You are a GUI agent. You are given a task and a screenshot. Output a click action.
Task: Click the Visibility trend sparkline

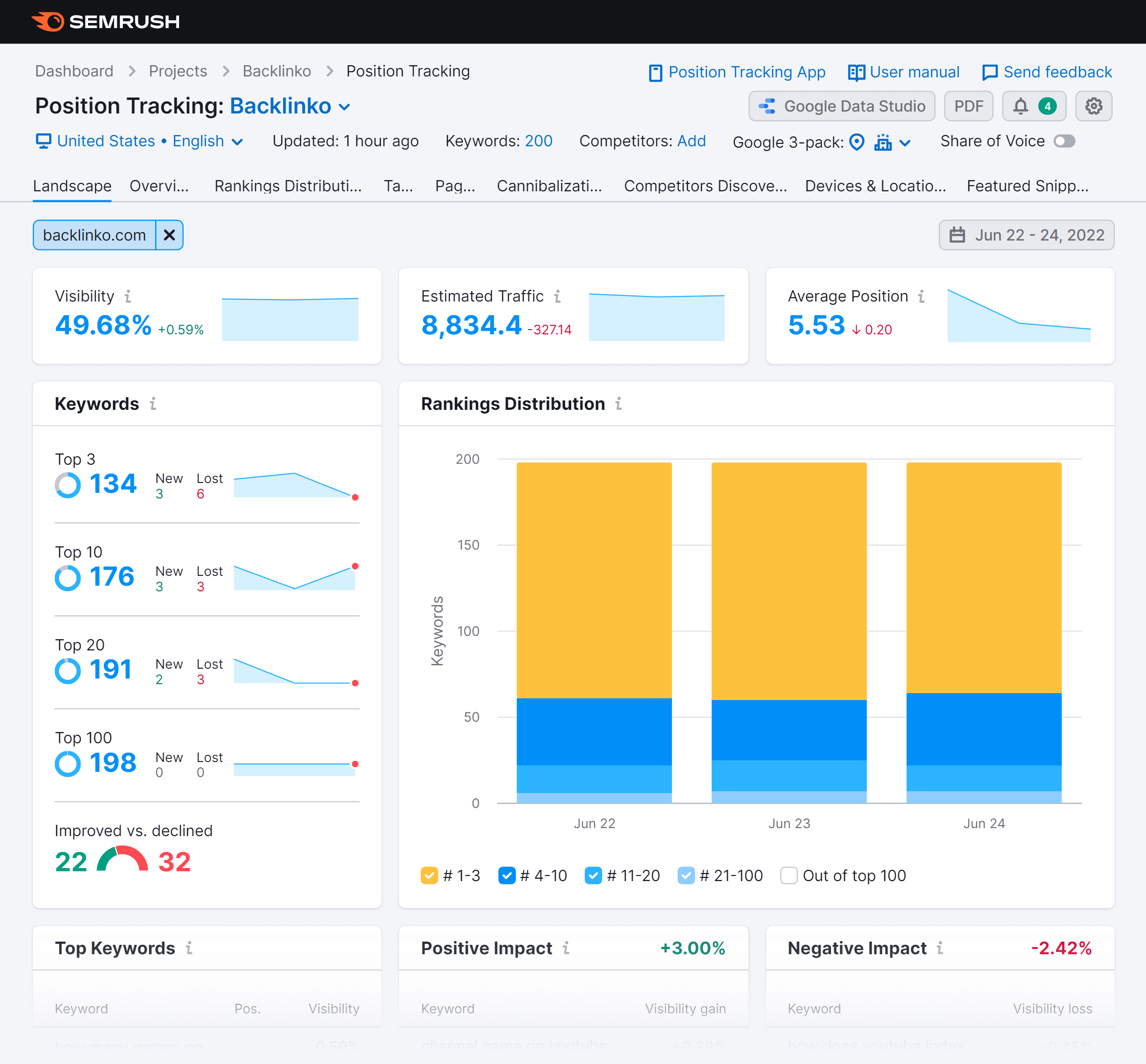pos(290,319)
